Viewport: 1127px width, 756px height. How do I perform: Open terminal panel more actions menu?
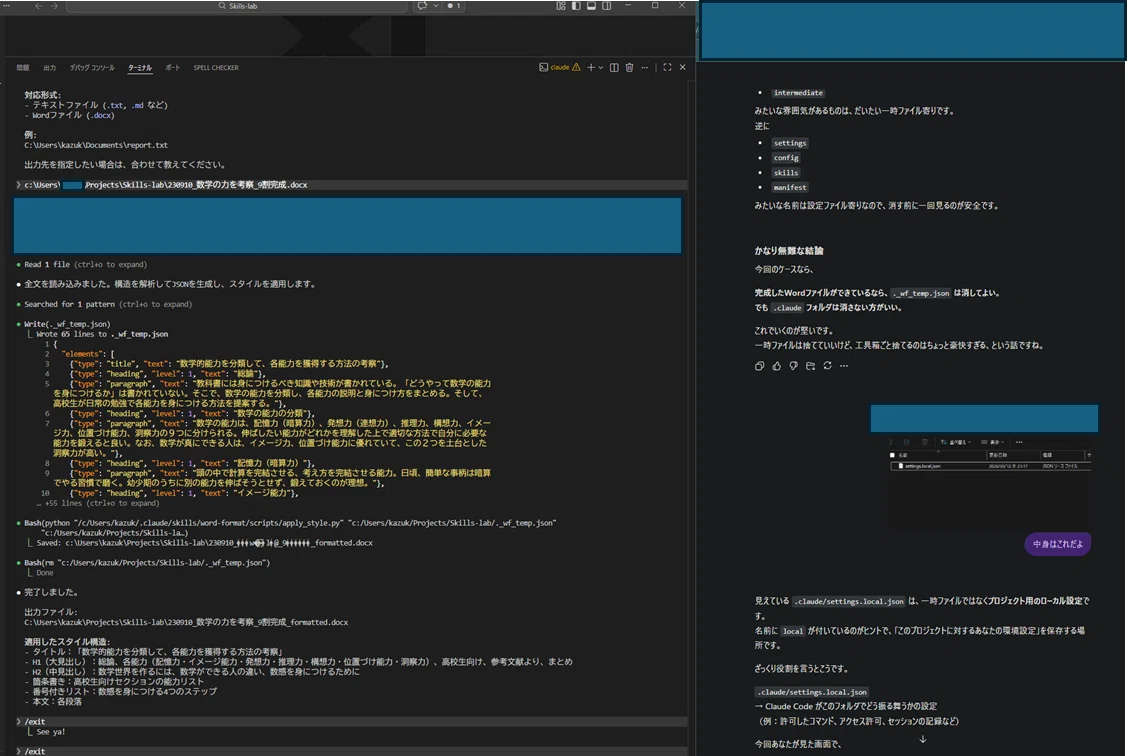click(x=645, y=68)
